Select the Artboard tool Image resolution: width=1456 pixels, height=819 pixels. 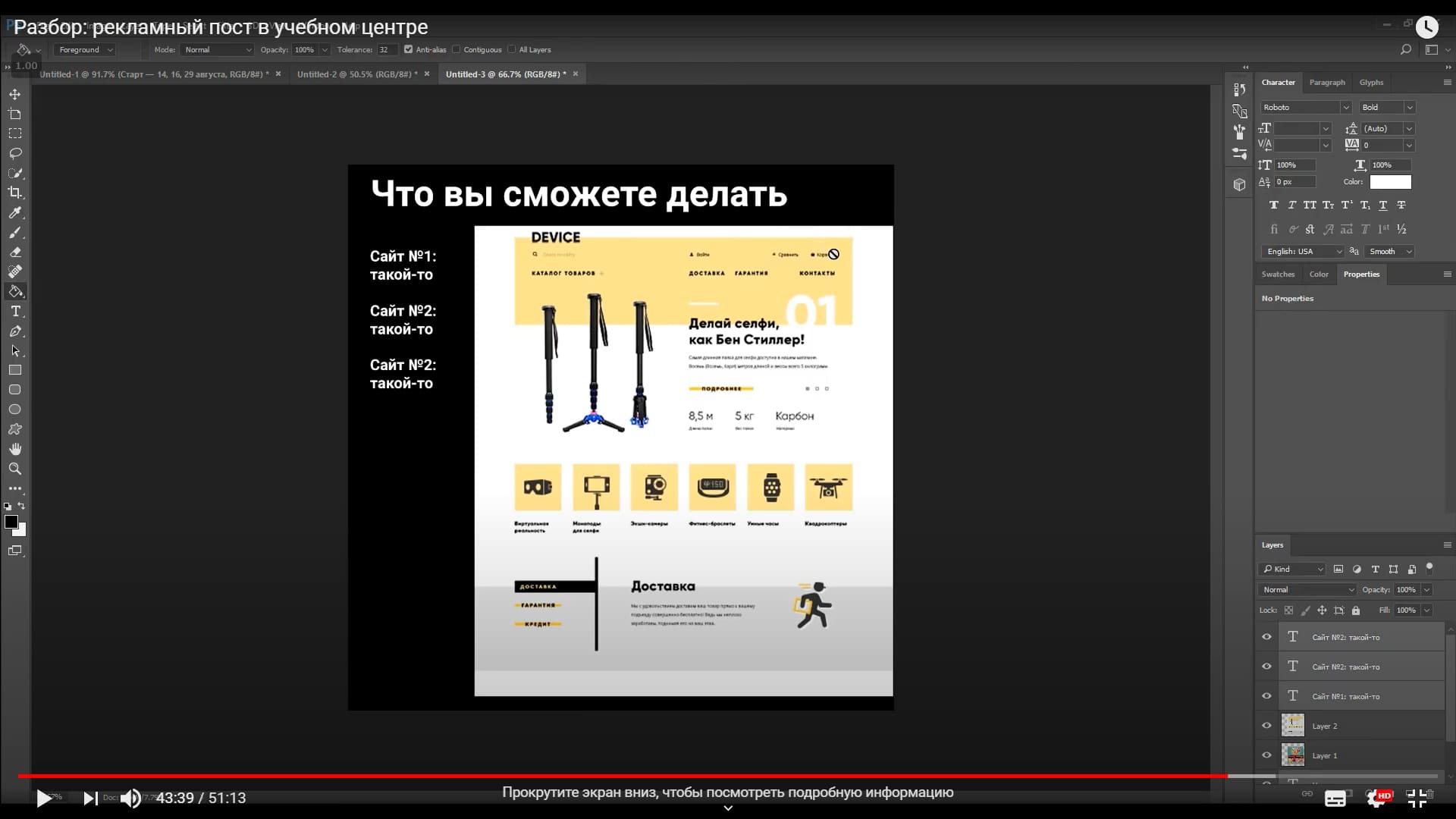14,115
